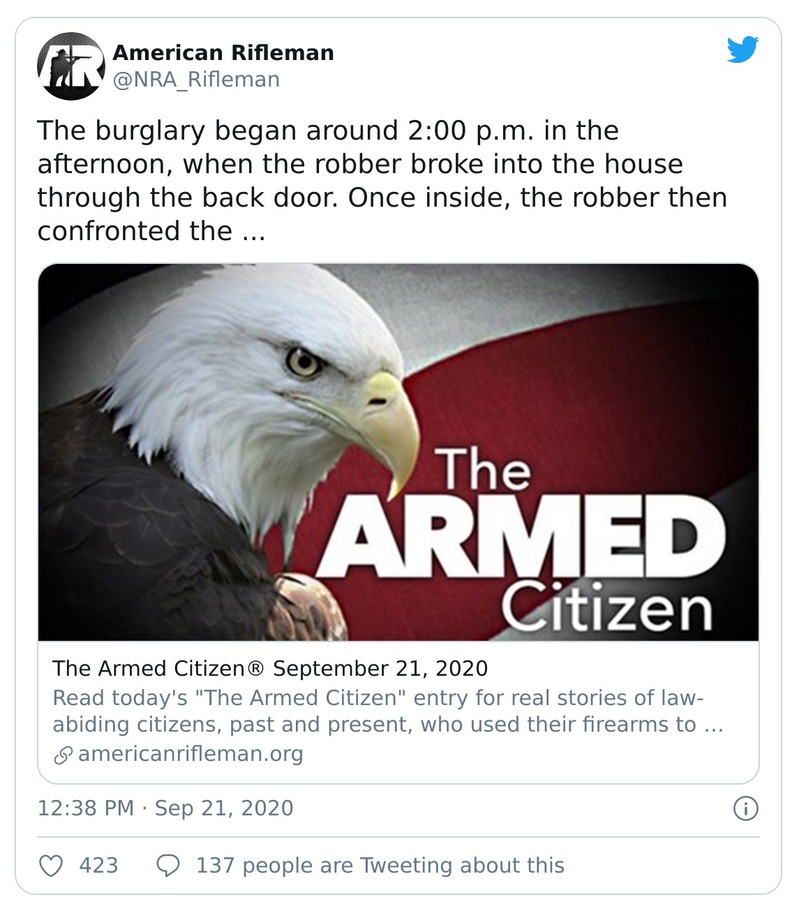Click the Twitter bird logo
Viewport: 799px width, 911px height.
point(742,50)
